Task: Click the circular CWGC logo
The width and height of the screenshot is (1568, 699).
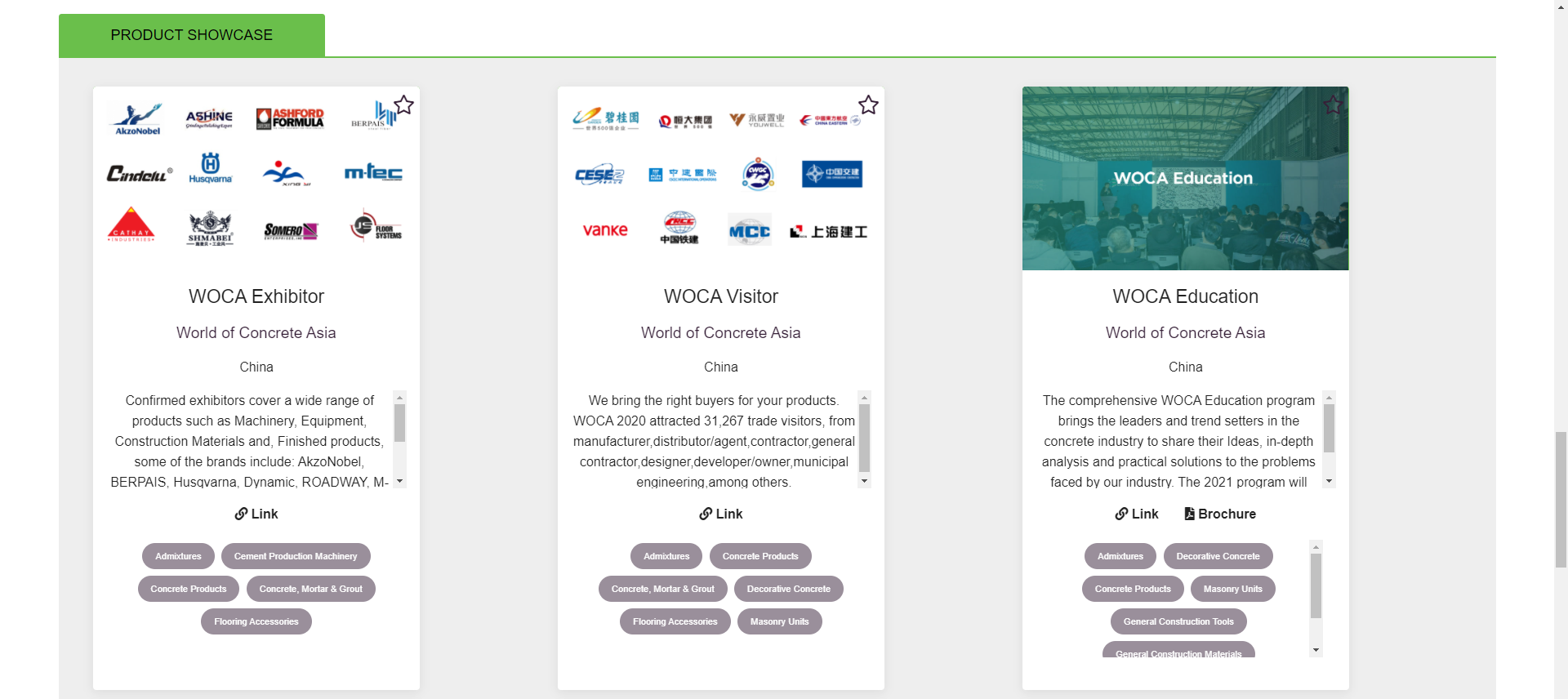Action: (758, 174)
